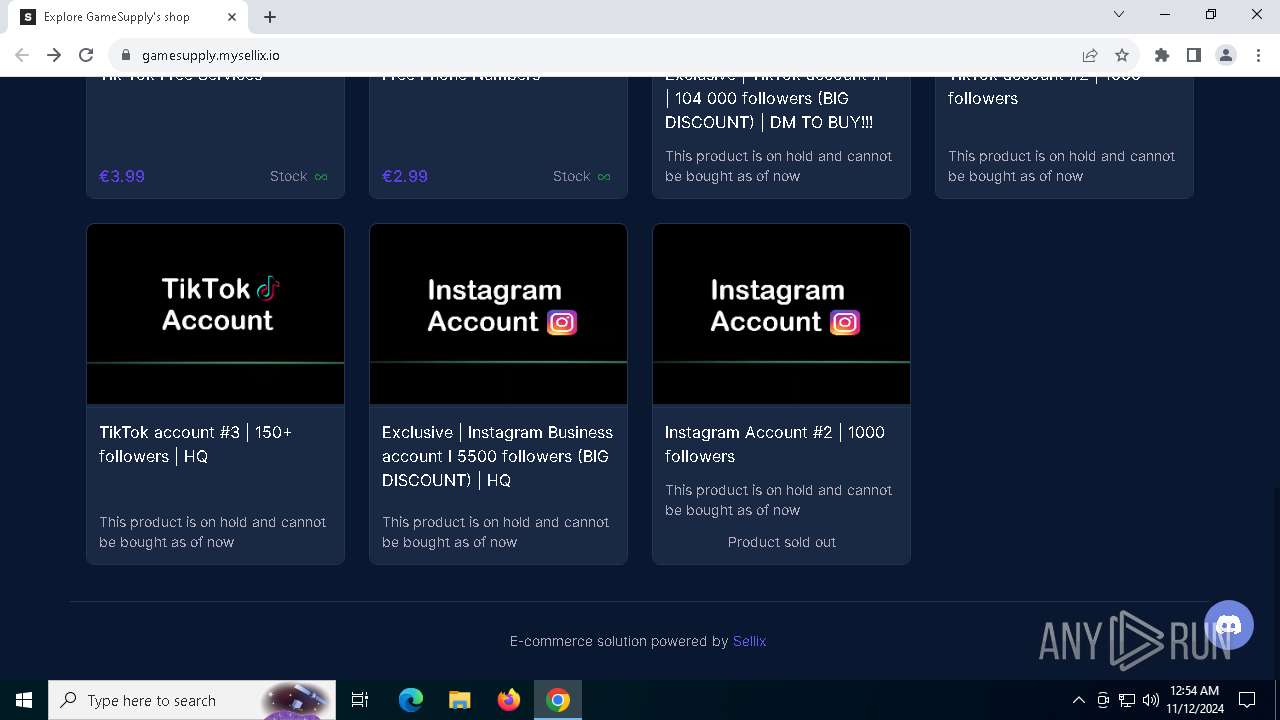
Task: Open TikTok account #2 1000 followers product
Action: pos(1064,137)
